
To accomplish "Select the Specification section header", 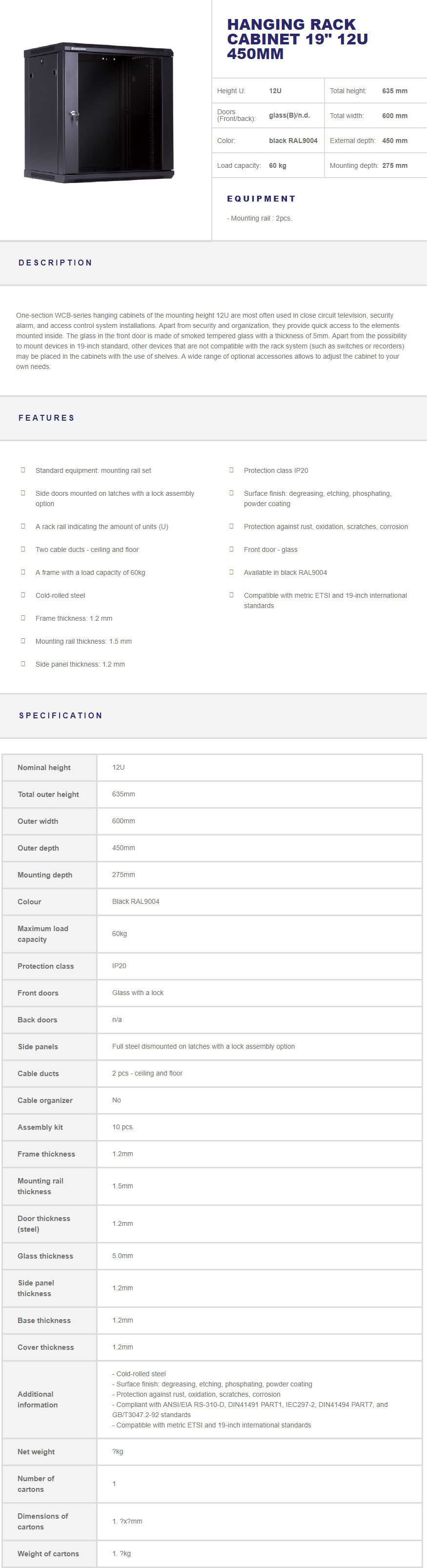I will point(61,716).
